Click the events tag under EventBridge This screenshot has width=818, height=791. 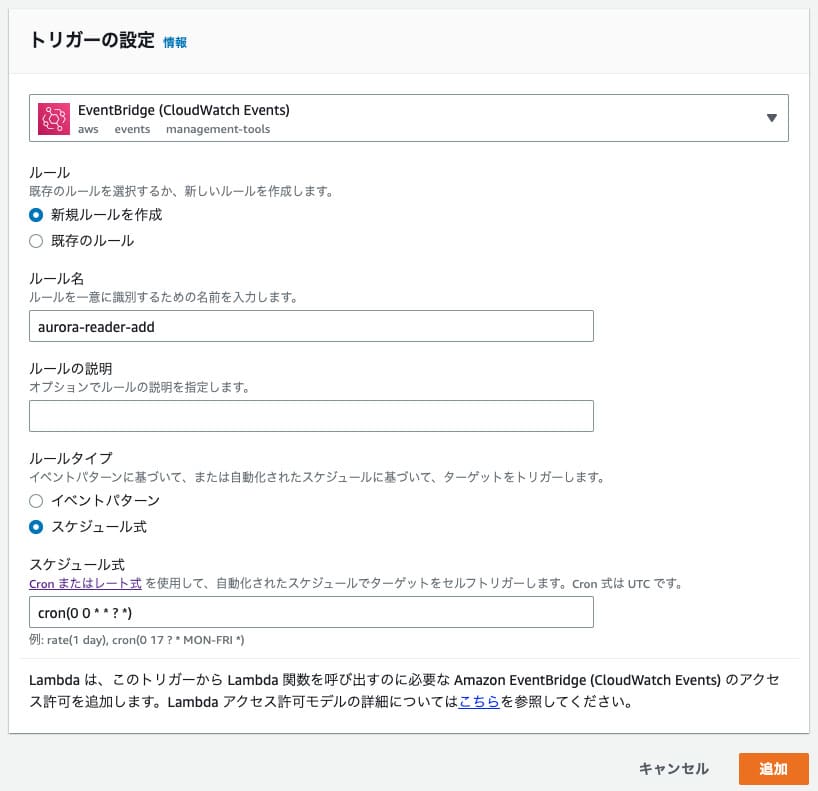point(132,129)
